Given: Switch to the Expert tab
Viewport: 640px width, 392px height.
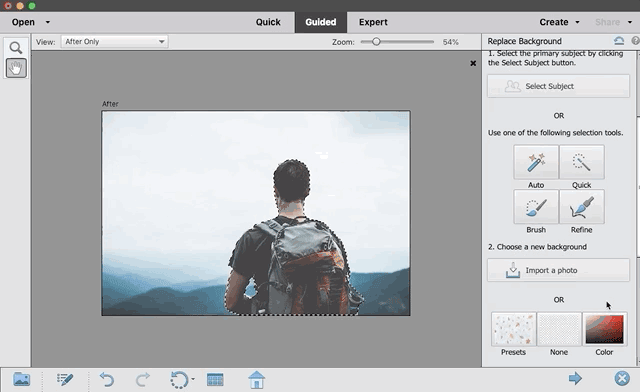Looking at the screenshot, I should tap(373, 22).
